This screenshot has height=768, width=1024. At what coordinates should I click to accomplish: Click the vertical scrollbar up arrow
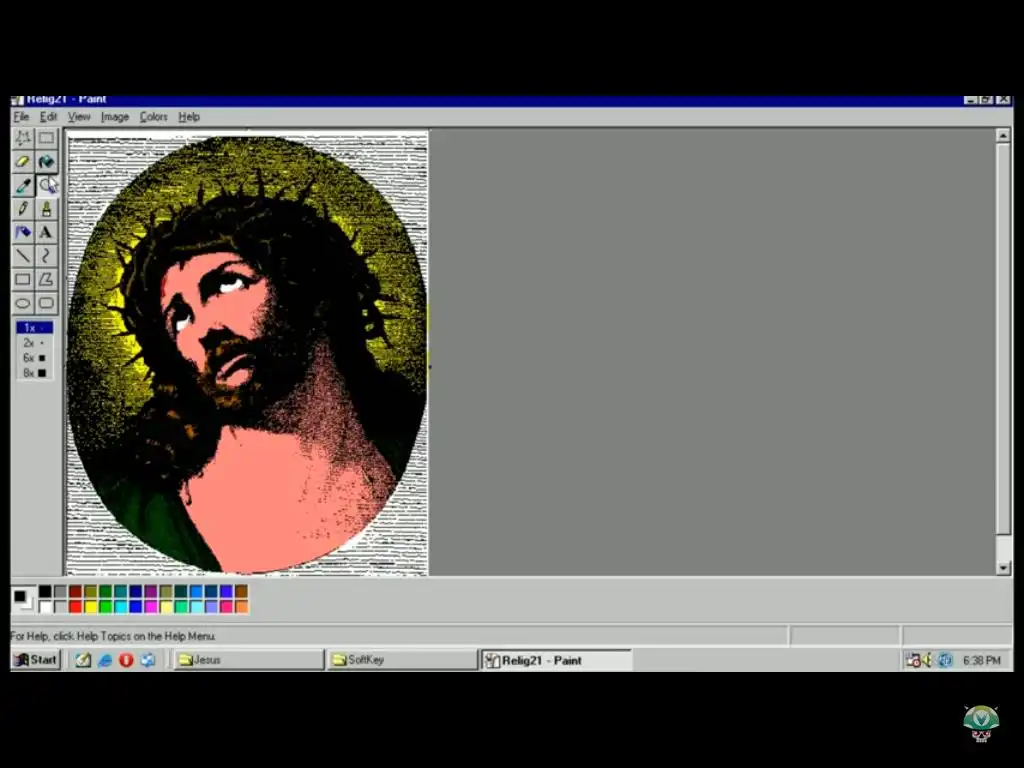pos(1003,135)
